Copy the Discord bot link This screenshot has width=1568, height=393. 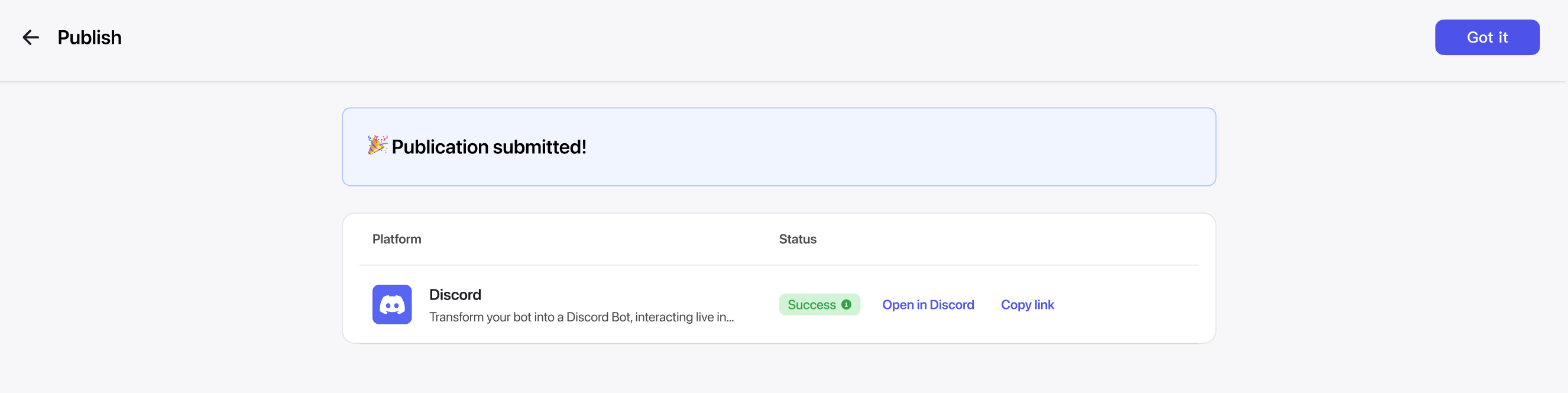coord(1027,305)
